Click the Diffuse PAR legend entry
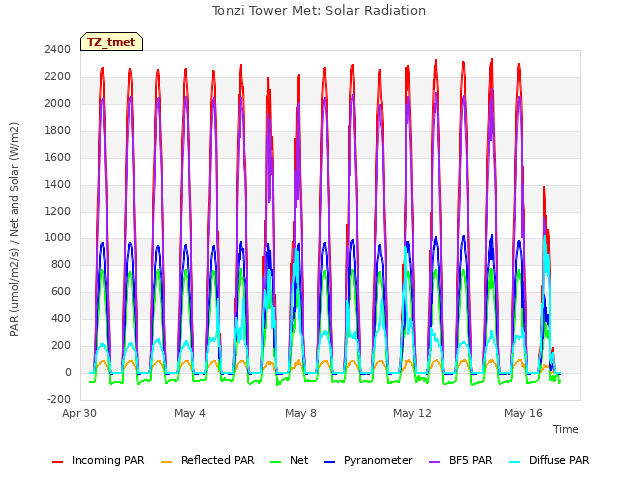This screenshot has width=640, height=480. tap(549, 460)
